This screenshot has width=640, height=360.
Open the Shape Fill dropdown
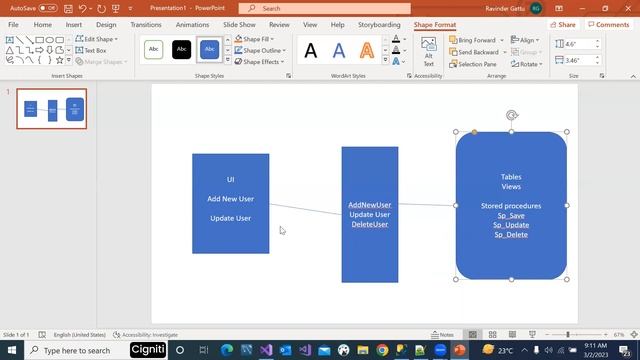[x=254, y=39]
